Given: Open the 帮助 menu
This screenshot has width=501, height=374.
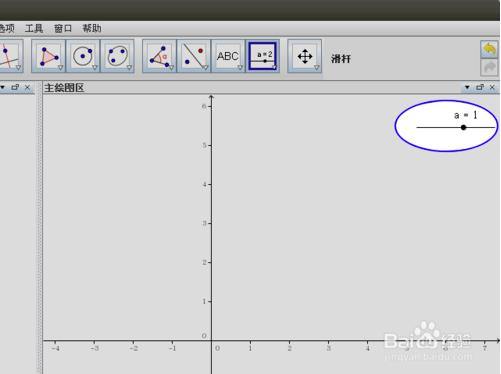Looking at the screenshot, I should tap(92, 29).
